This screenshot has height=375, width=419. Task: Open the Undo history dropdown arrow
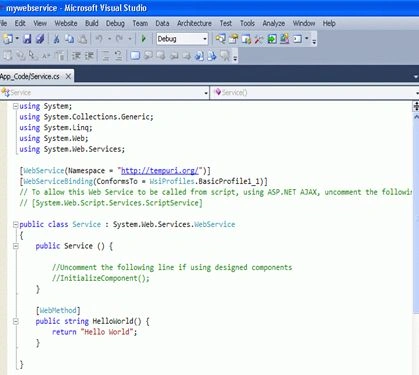(109, 39)
